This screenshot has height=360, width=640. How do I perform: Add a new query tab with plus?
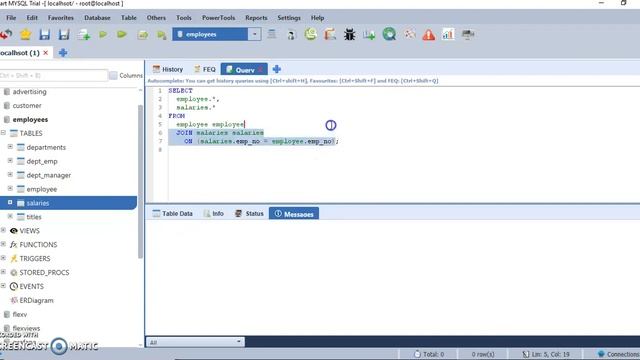pyautogui.click(x=277, y=69)
